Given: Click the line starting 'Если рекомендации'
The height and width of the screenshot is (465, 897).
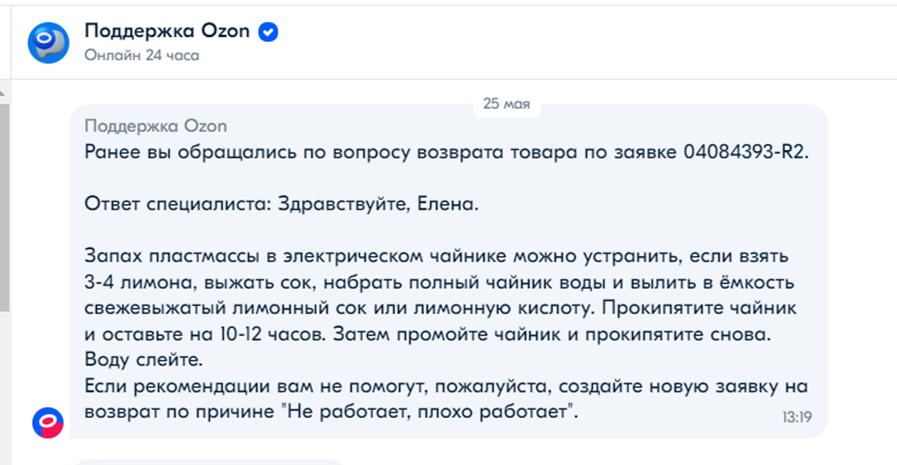Looking at the screenshot, I should pos(446,386).
